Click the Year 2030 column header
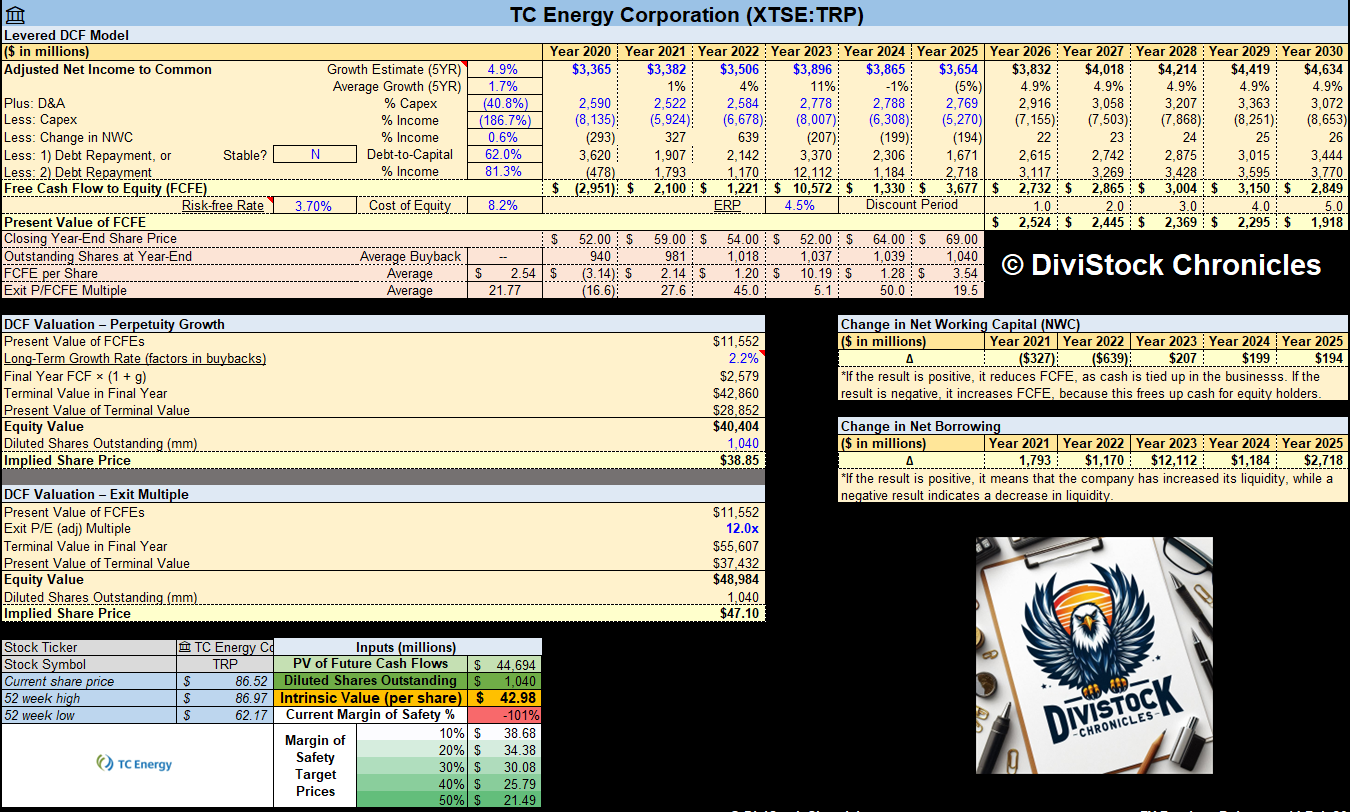This screenshot has width=1352, height=812. click(1312, 51)
